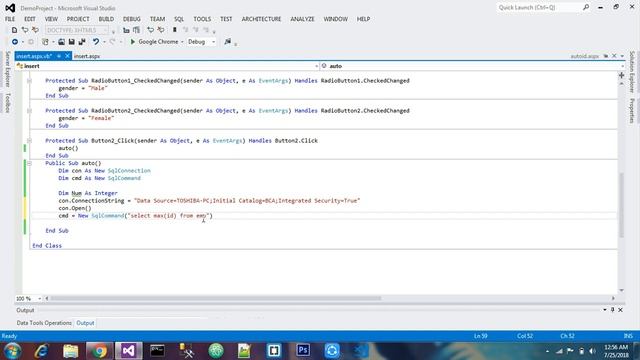Screen dimensions: 640x360
Task: Click the Save All icon
Action: (x=82, y=42)
